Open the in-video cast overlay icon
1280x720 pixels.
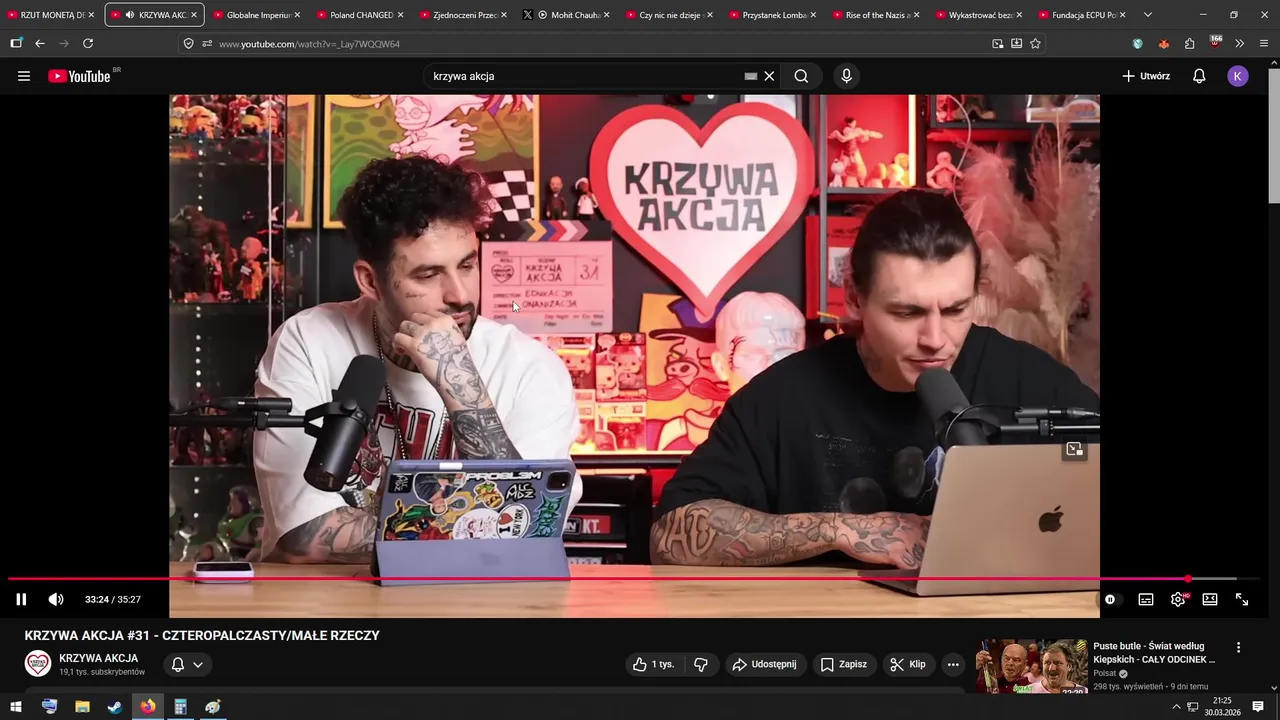(x=1075, y=449)
